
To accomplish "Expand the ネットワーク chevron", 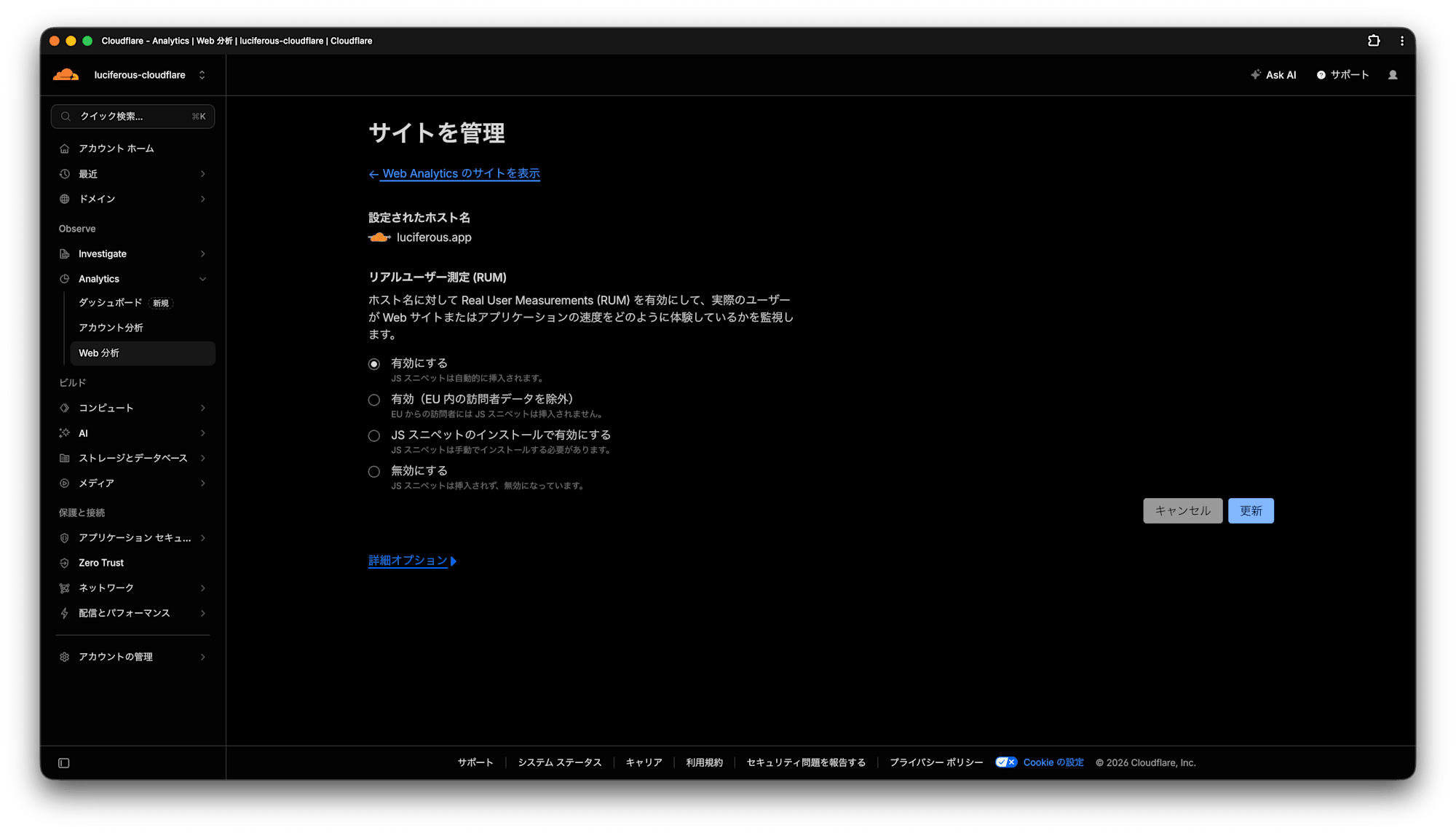I will pos(203,588).
